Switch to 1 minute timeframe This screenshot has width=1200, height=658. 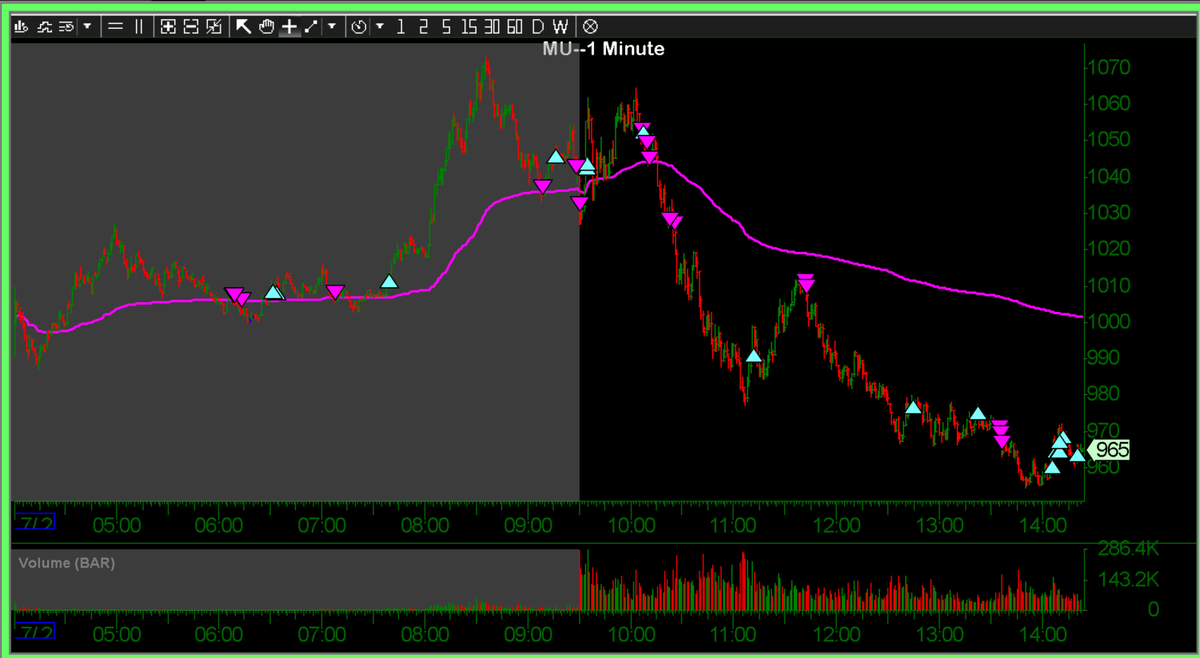point(401,27)
